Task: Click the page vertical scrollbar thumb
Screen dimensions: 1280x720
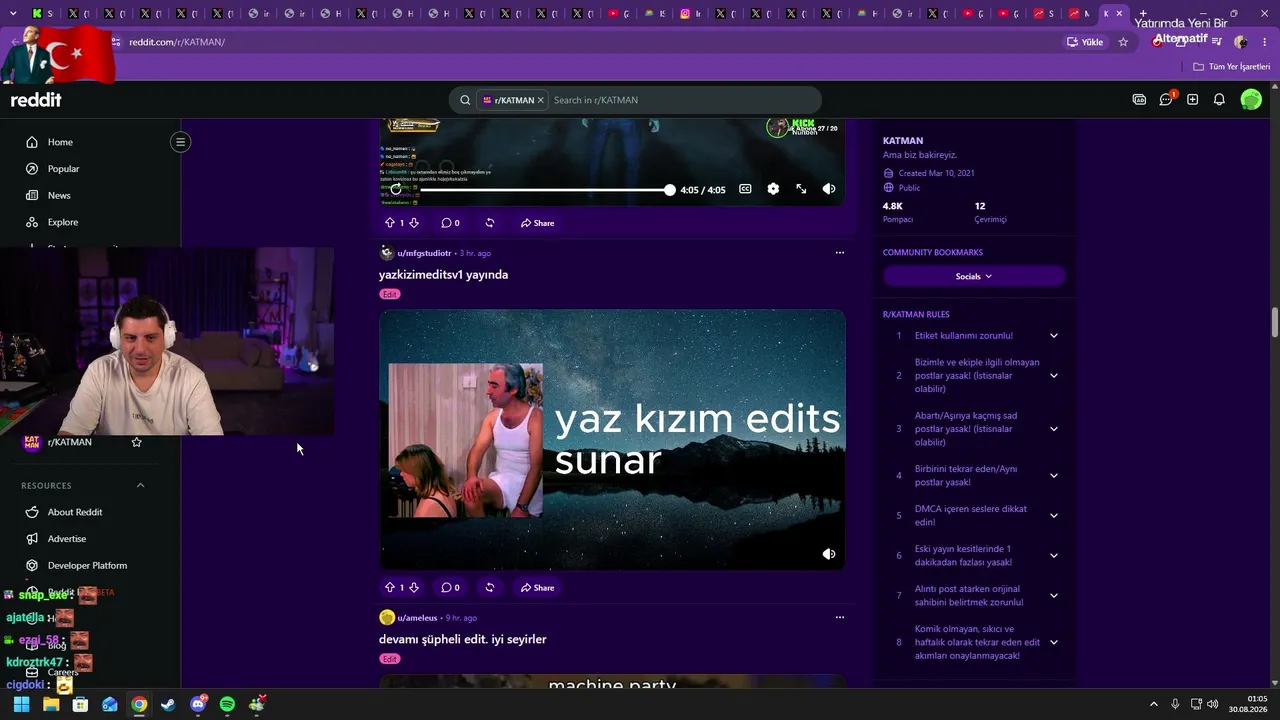Action: (1275, 323)
